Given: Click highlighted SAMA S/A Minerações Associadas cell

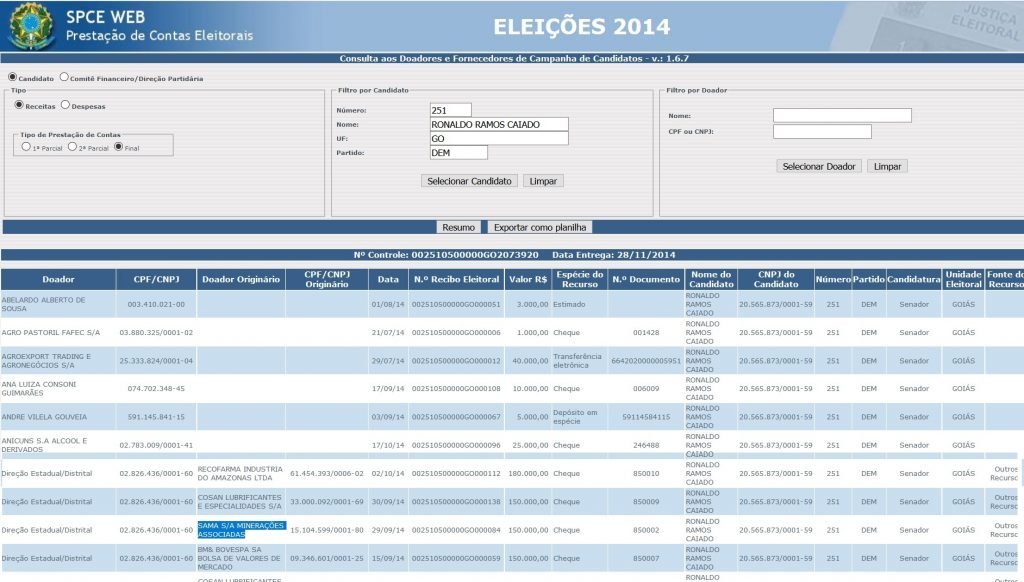Looking at the screenshot, I should (241, 530).
